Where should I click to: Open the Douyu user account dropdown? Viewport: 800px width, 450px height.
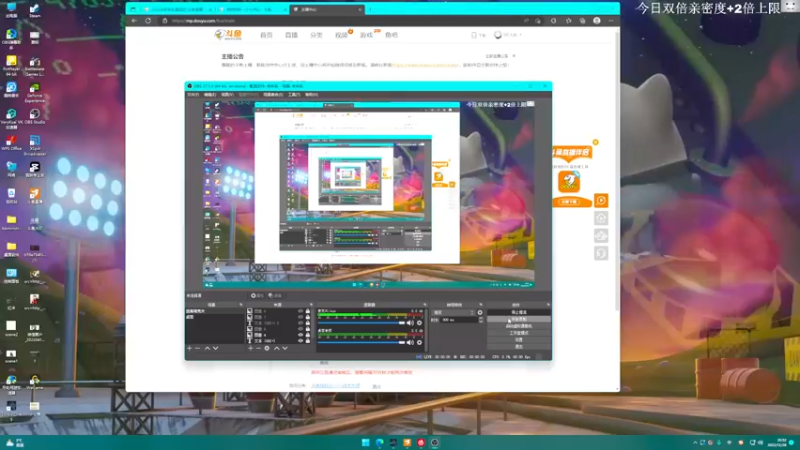coord(508,35)
